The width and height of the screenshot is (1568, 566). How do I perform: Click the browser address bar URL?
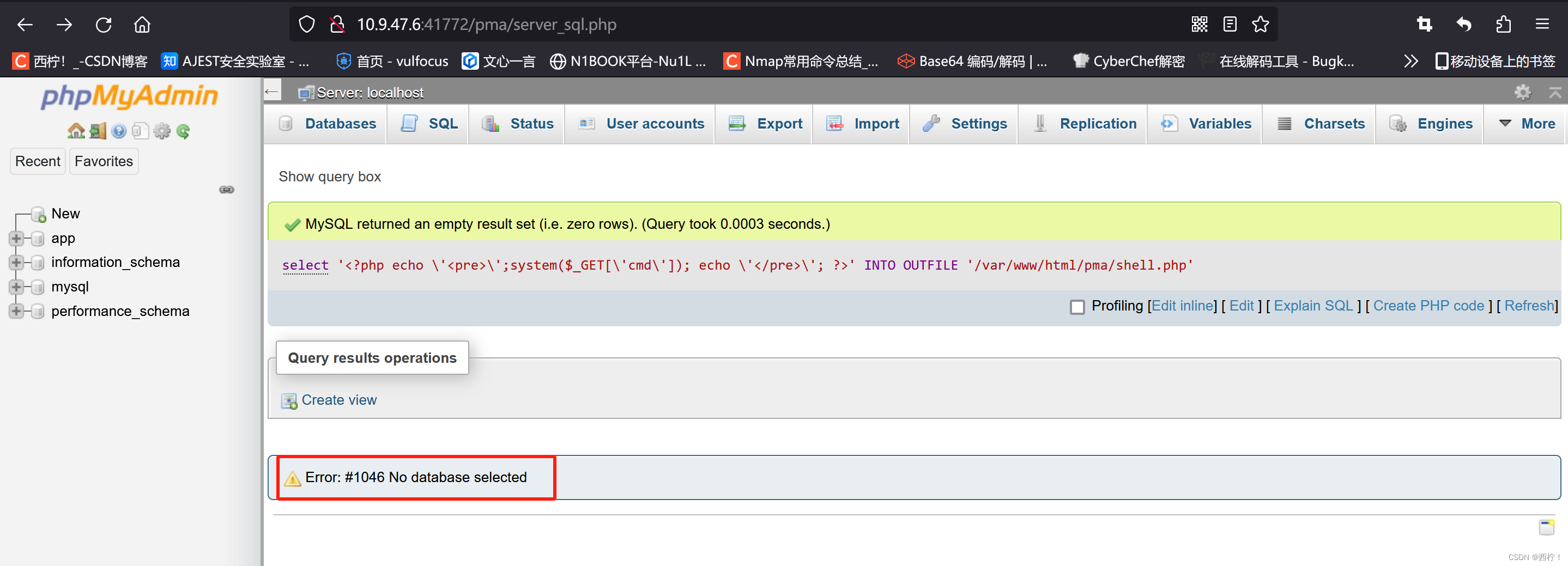point(487,25)
